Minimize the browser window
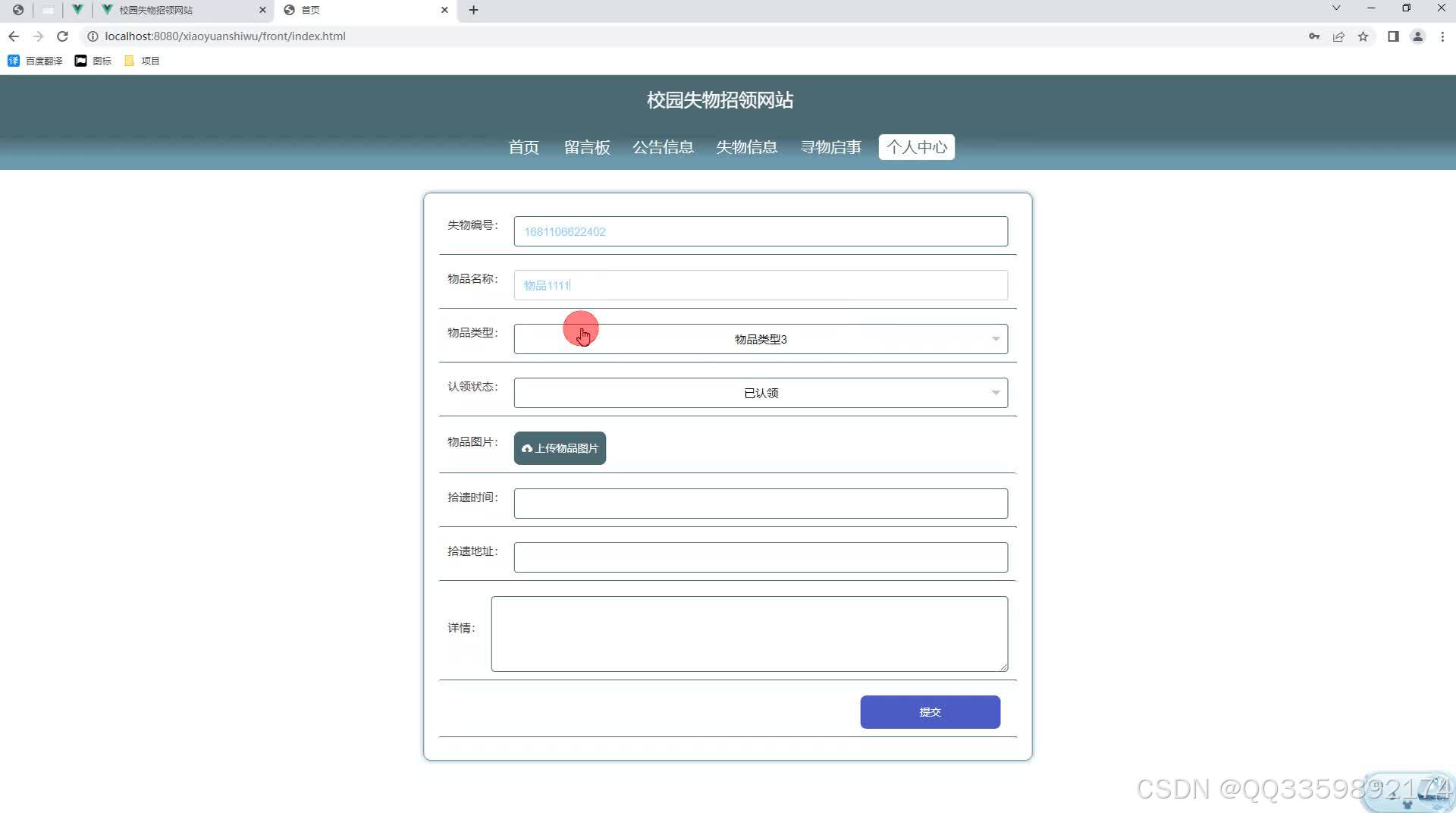The height and width of the screenshot is (813, 1456). coord(1371,8)
